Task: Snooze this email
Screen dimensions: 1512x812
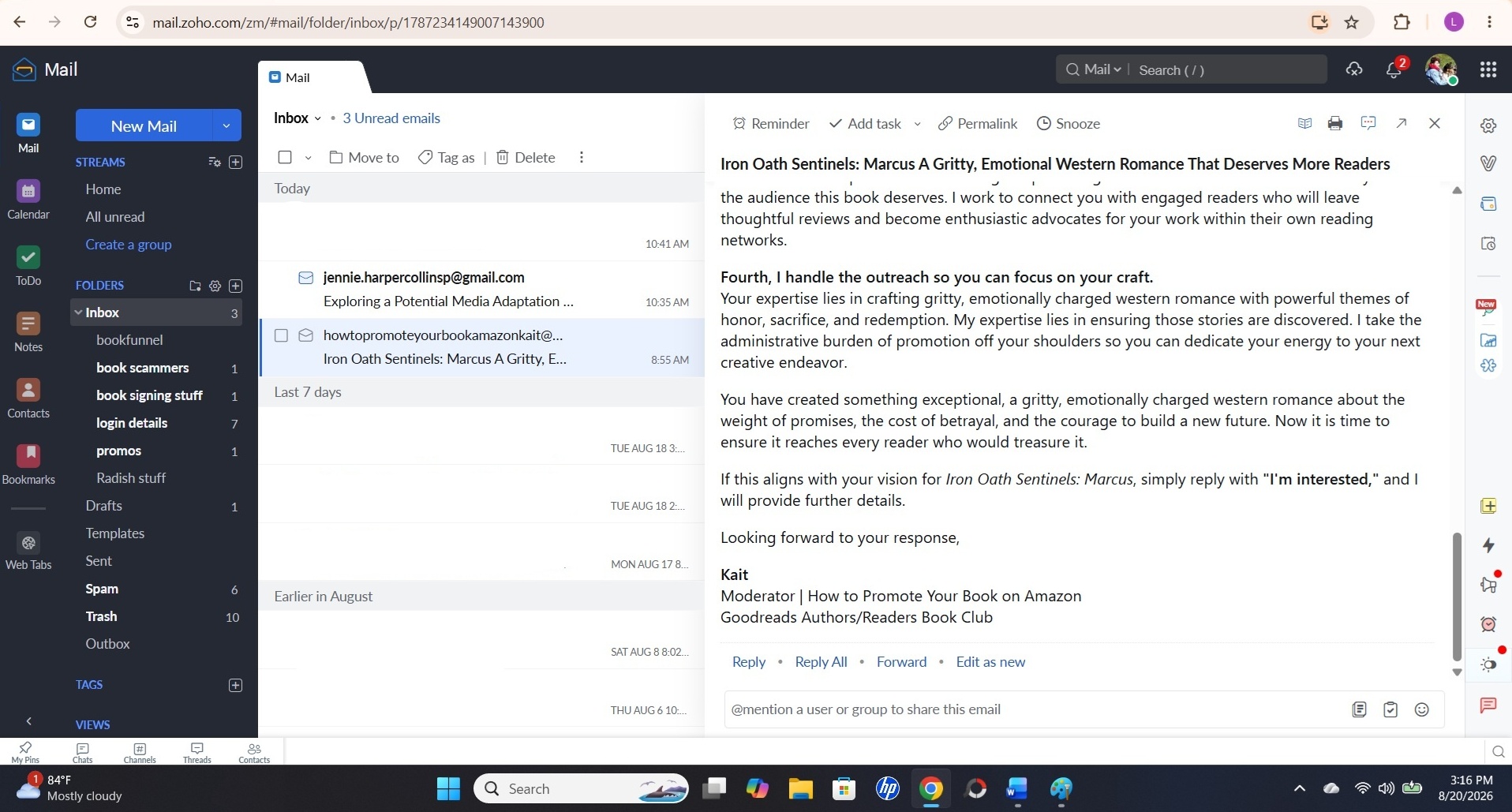Action: [x=1068, y=124]
